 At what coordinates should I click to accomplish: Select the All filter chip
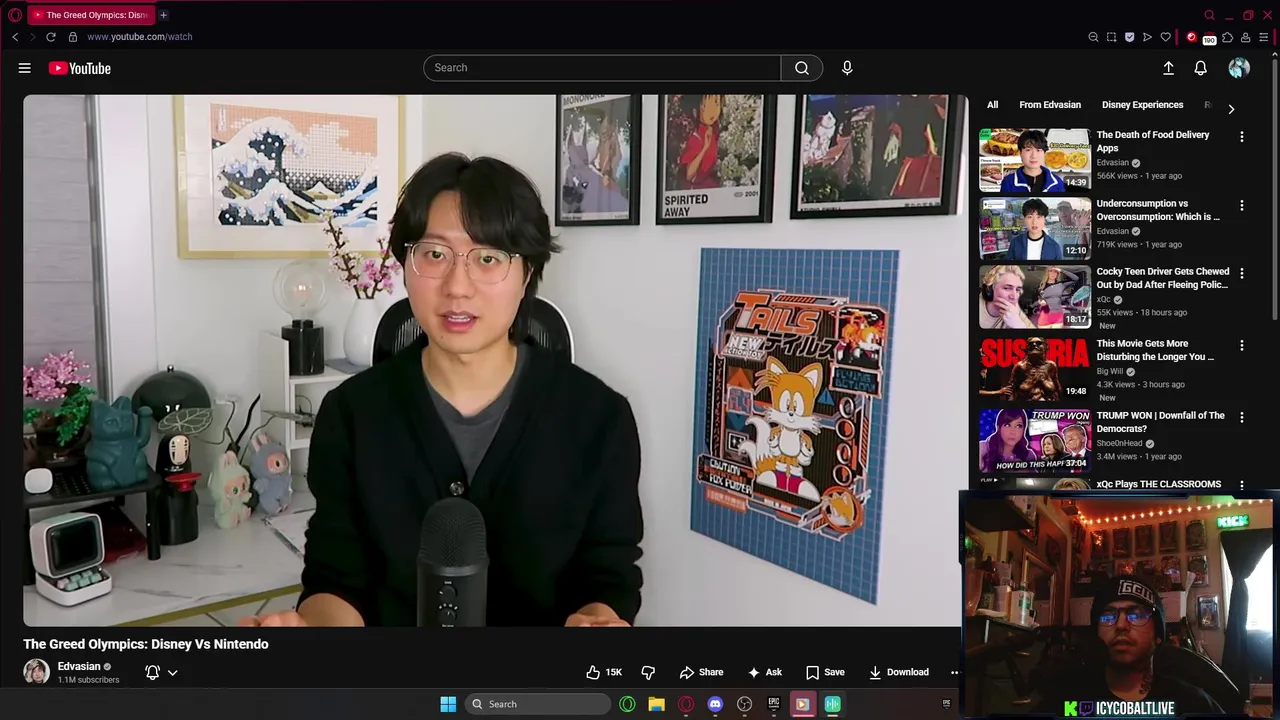click(992, 105)
